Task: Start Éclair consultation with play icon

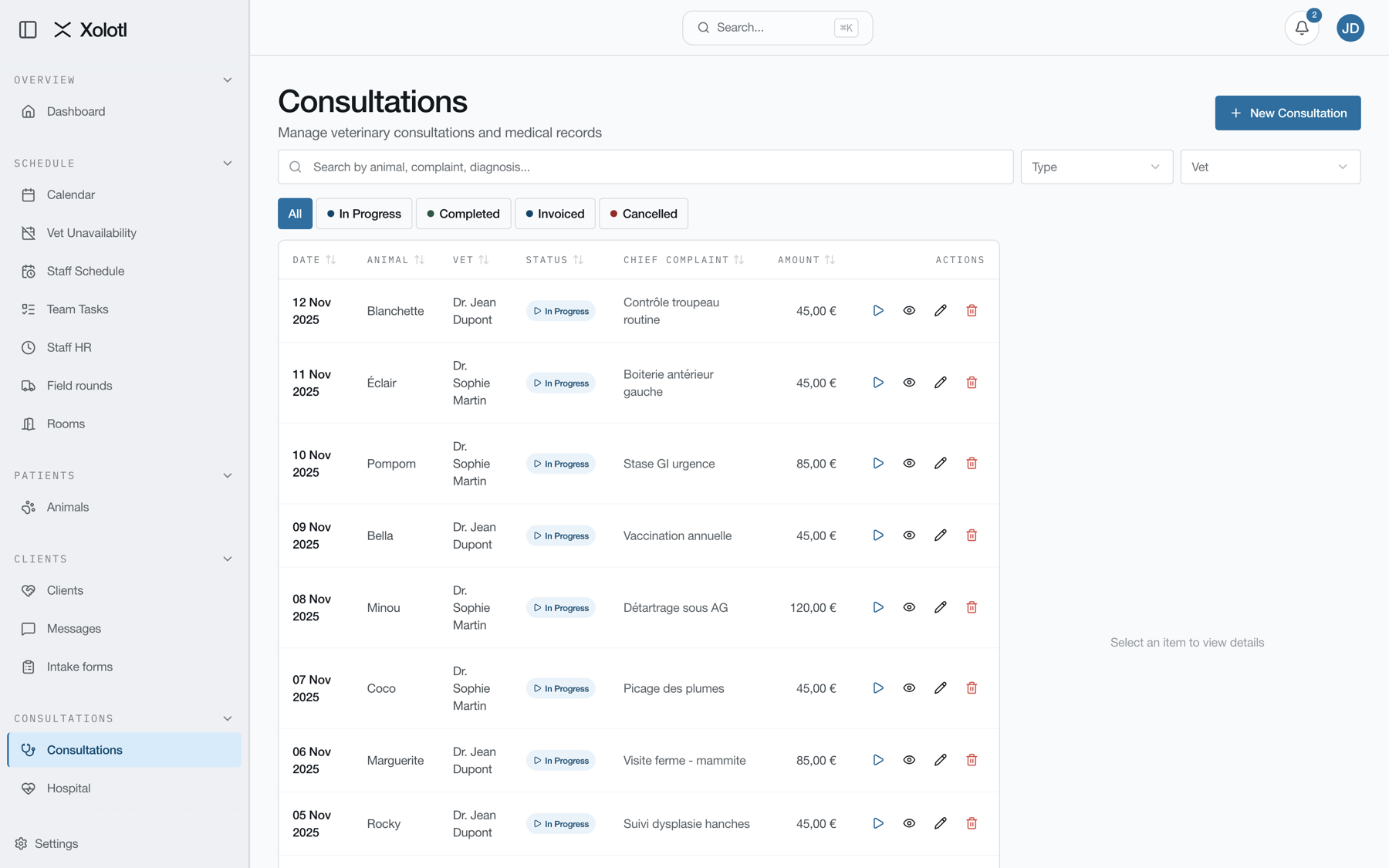Action: pyautogui.click(x=878, y=383)
